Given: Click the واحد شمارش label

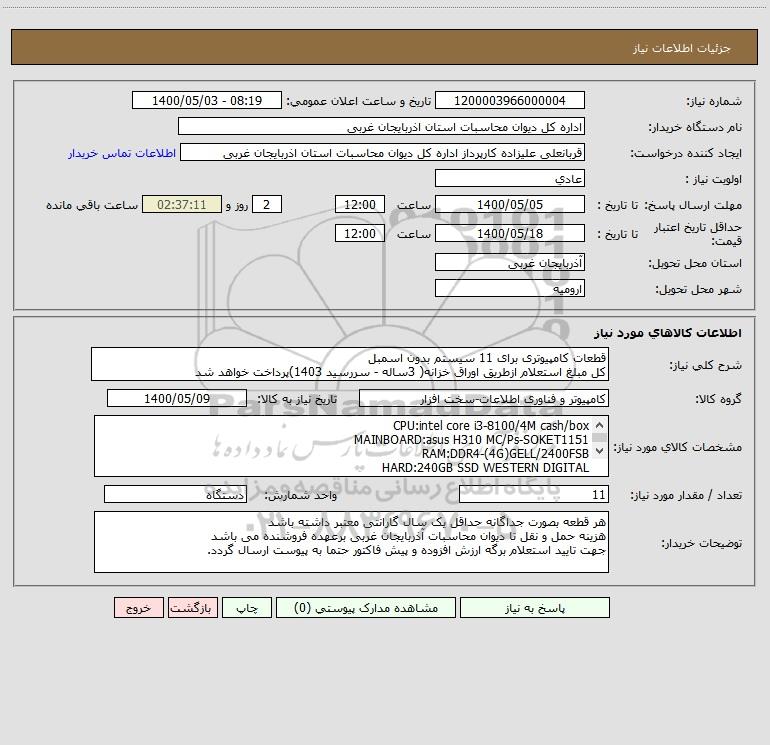Looking at the screenshot, I should coord(301,495).
